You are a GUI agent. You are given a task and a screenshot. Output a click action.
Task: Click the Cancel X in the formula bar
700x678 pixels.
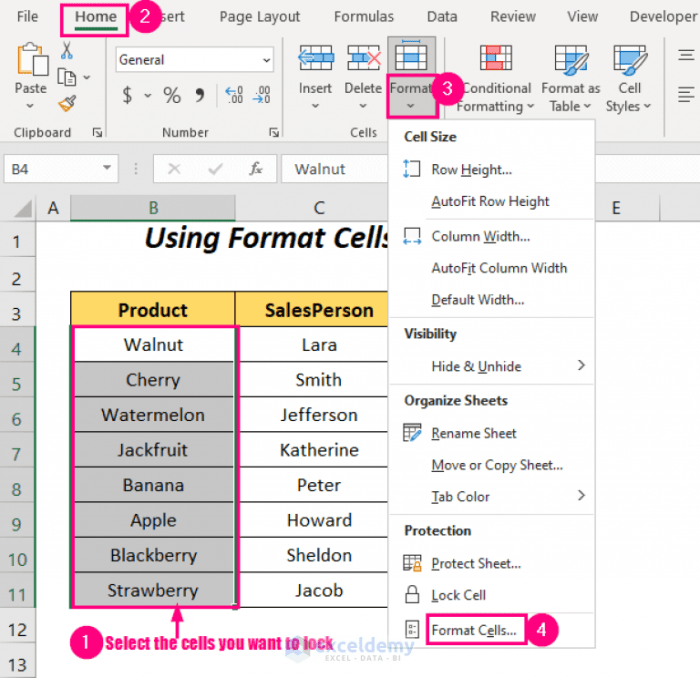point(174,169)
